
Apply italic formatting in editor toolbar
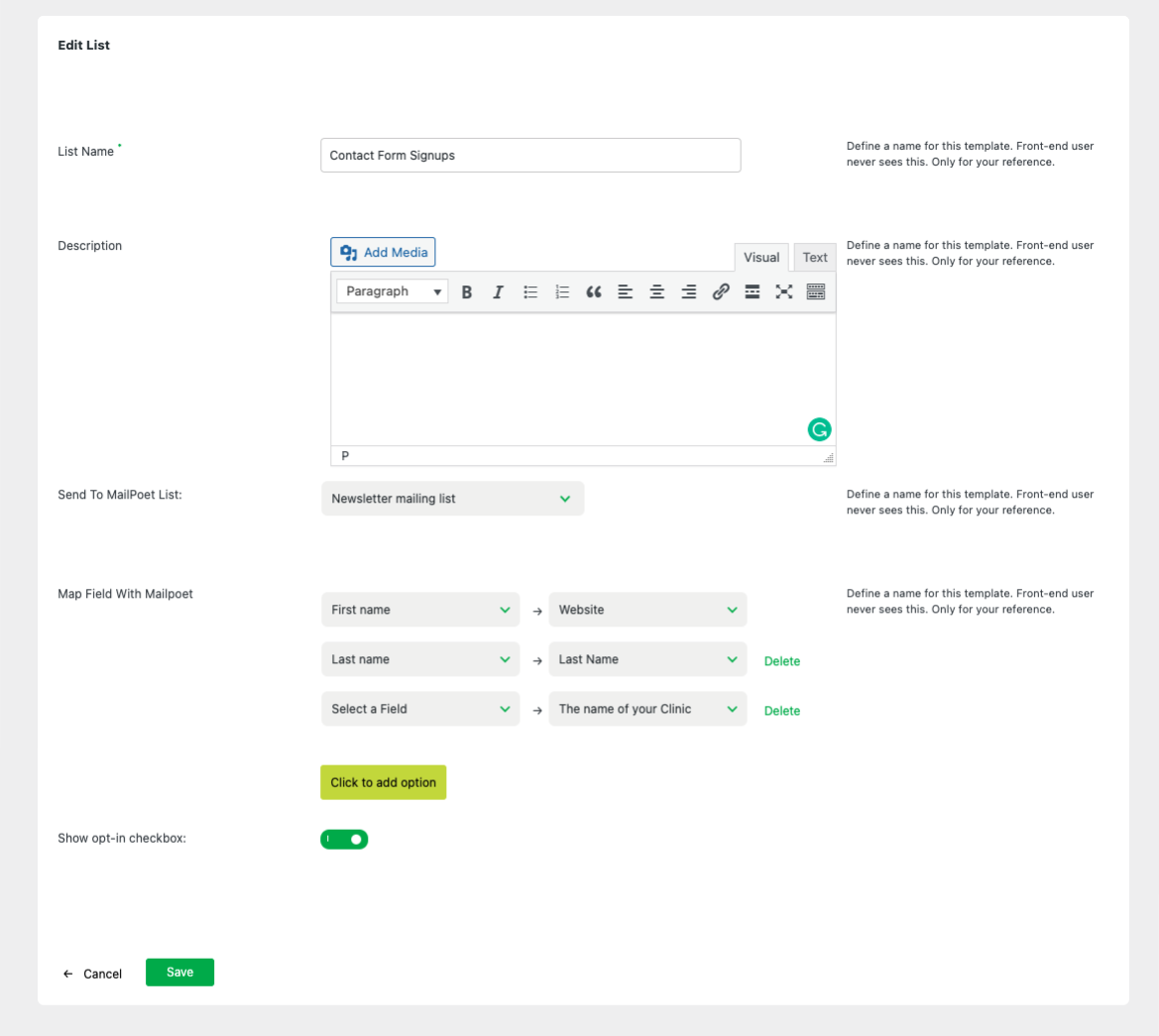tap(499, 291)
